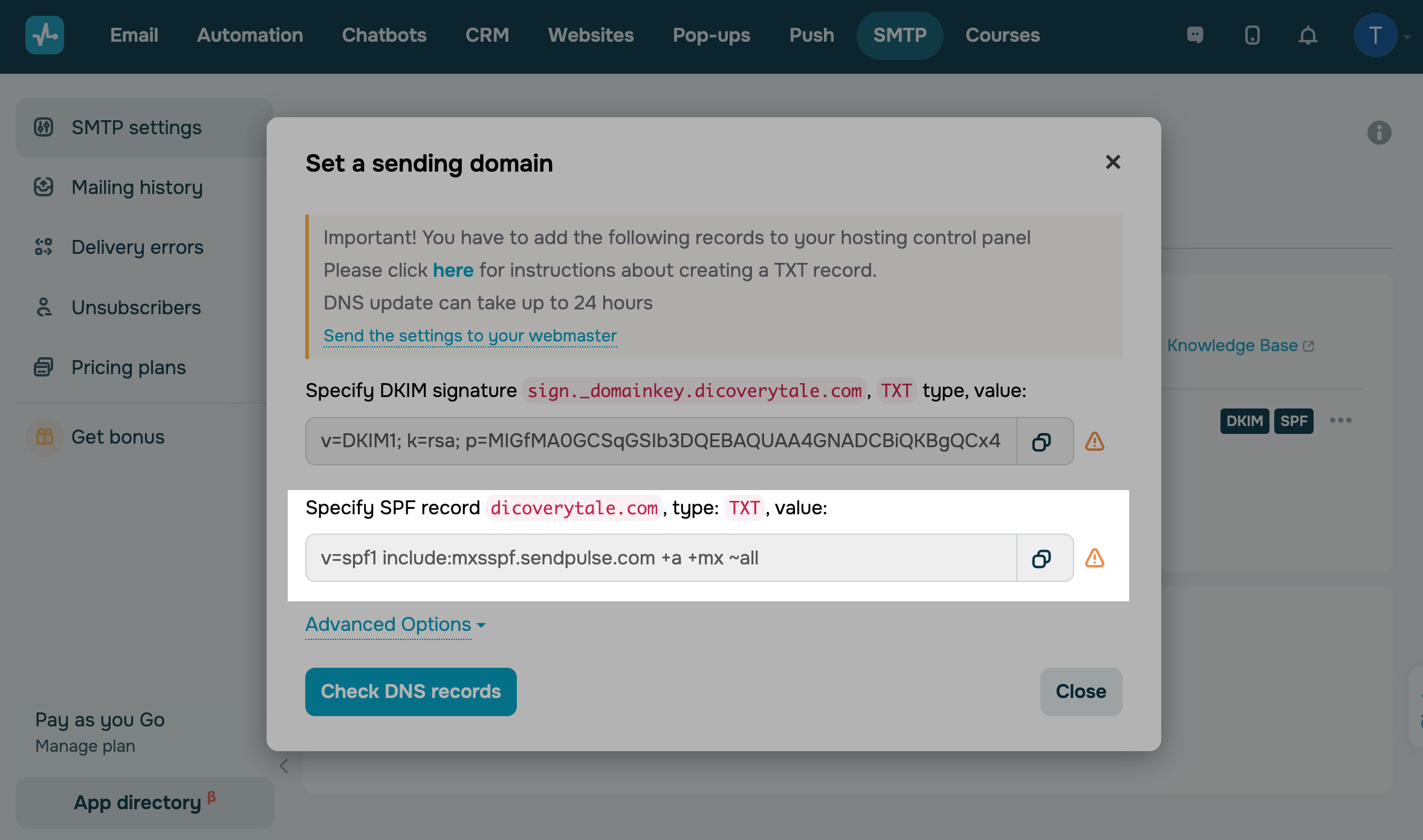
Task: Go to the CRM section
Action: click(x=487, y=35)
